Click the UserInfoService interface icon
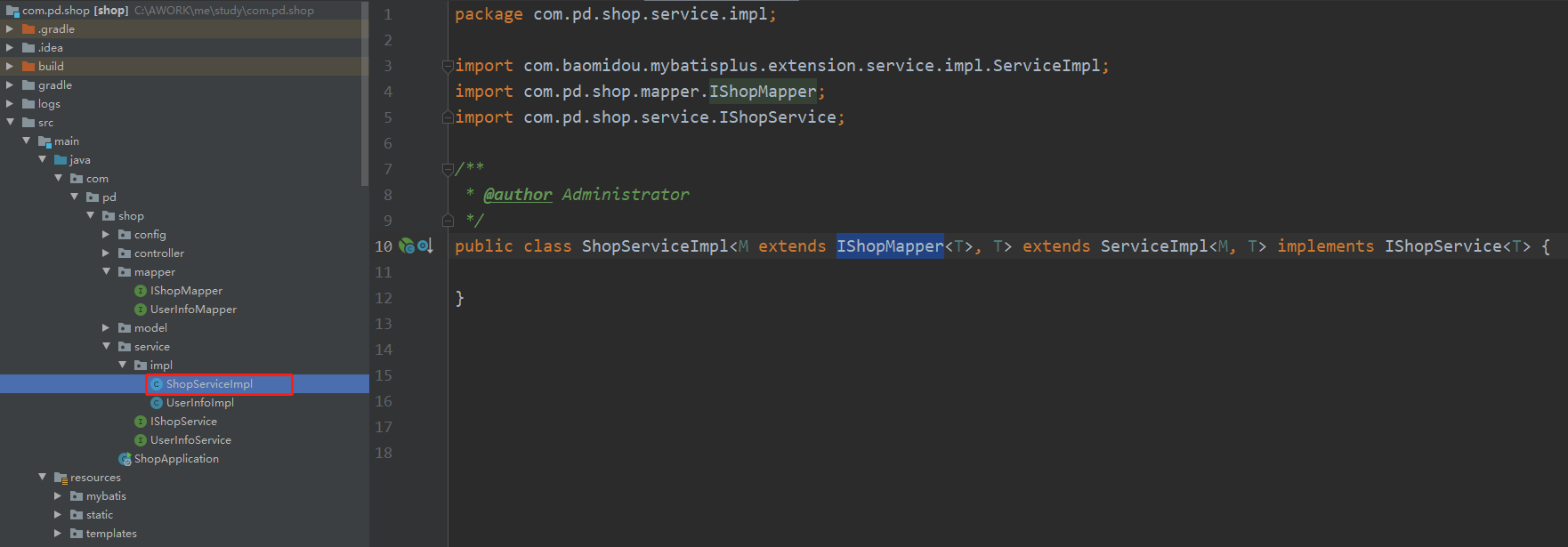 click(141, 440)
